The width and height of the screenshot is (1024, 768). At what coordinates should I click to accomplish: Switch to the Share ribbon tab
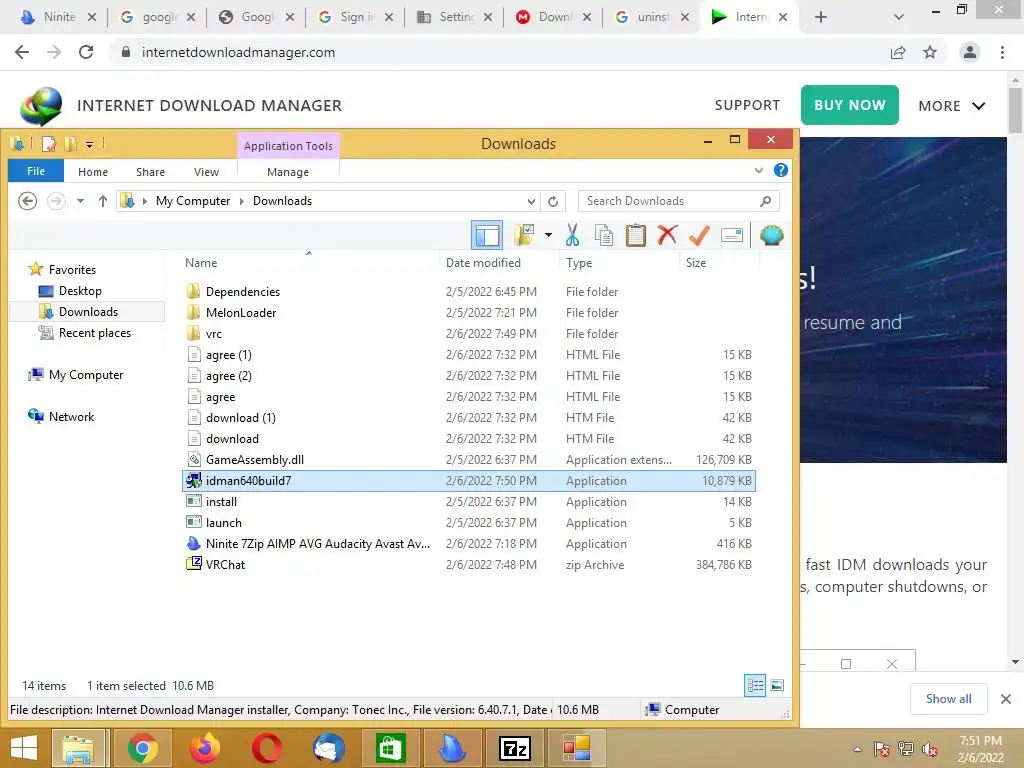click(x=150, y=172)
